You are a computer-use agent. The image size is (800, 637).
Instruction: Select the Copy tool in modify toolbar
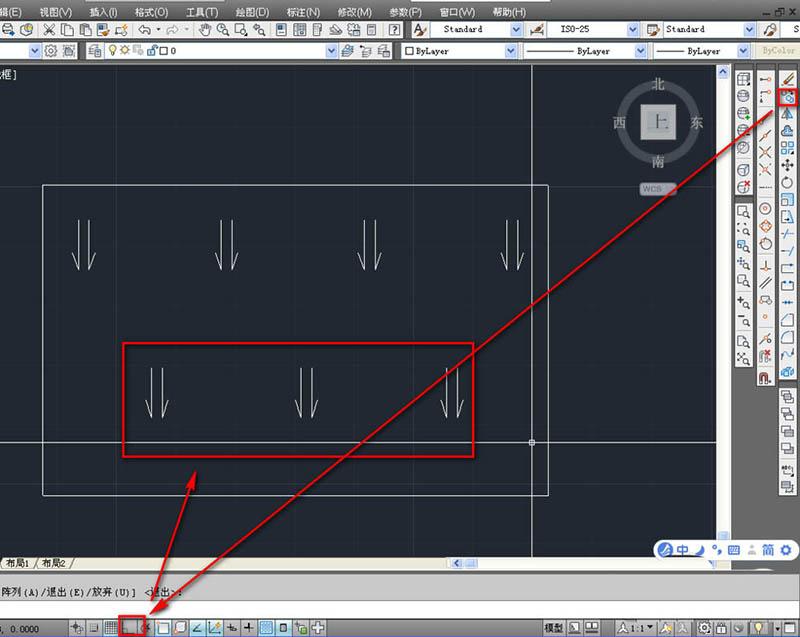(x=788, y=98)
